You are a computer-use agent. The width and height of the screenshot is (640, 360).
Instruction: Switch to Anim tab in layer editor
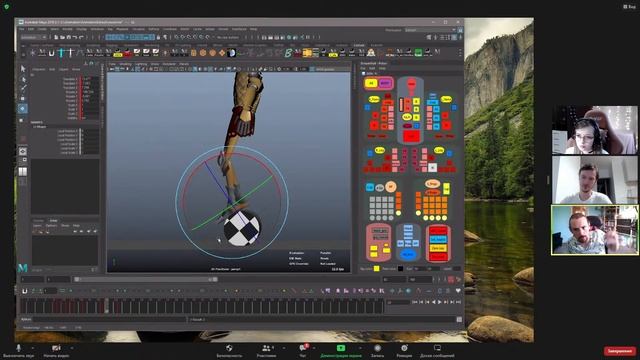click(x=53, y=220)
